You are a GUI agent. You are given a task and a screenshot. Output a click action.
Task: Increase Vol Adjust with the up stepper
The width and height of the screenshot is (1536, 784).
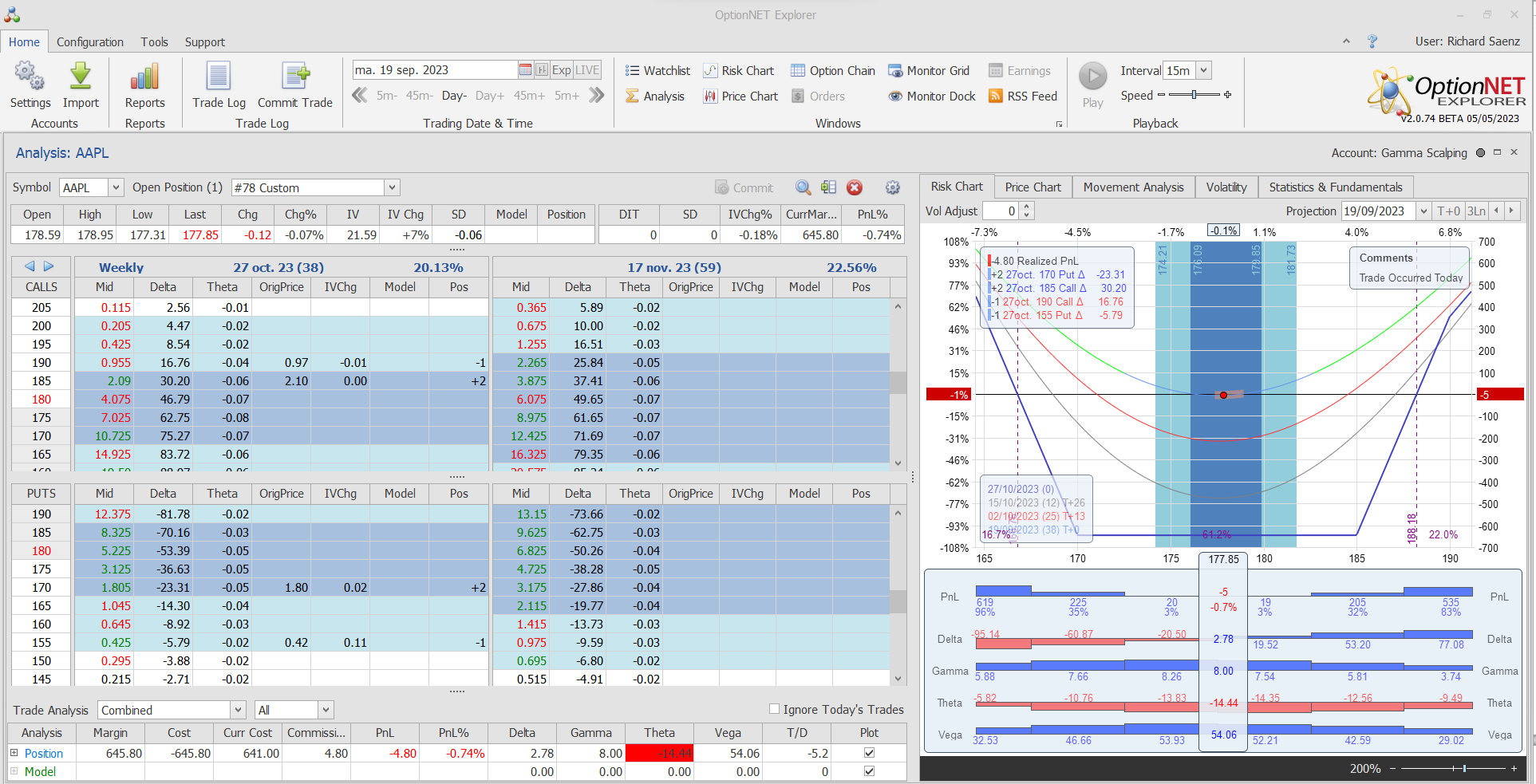[1027, 207]
